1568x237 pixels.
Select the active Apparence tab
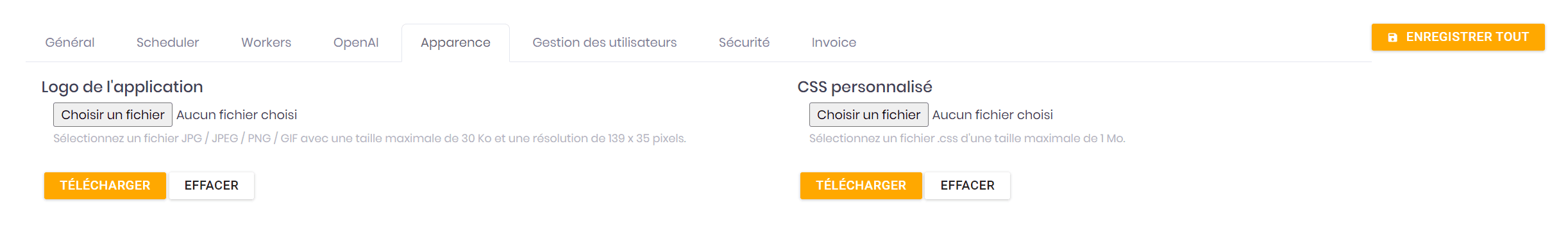pos(455,42)
